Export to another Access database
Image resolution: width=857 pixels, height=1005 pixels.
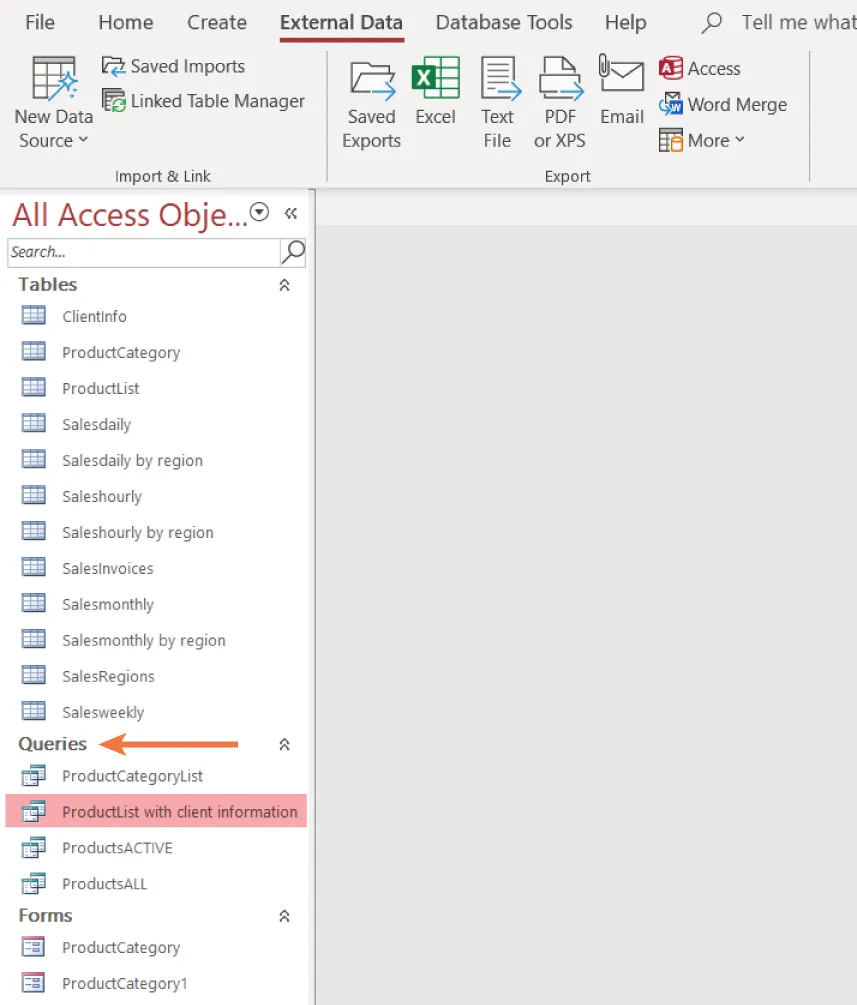(700, 68)
